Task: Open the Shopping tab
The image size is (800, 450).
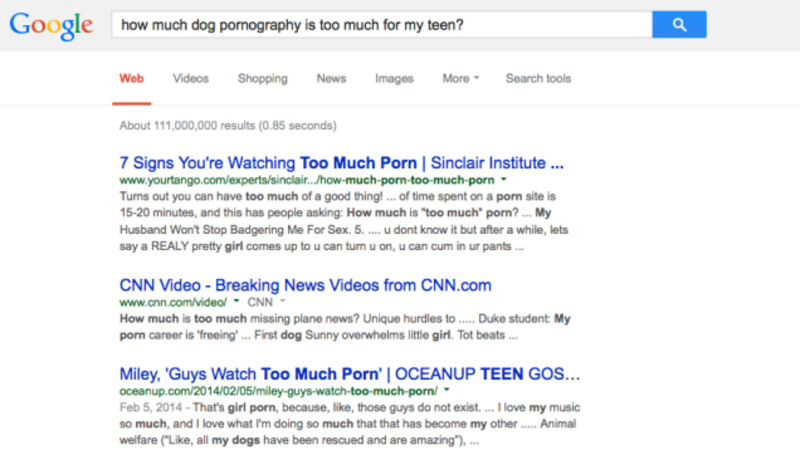Action: pos(262,79)
